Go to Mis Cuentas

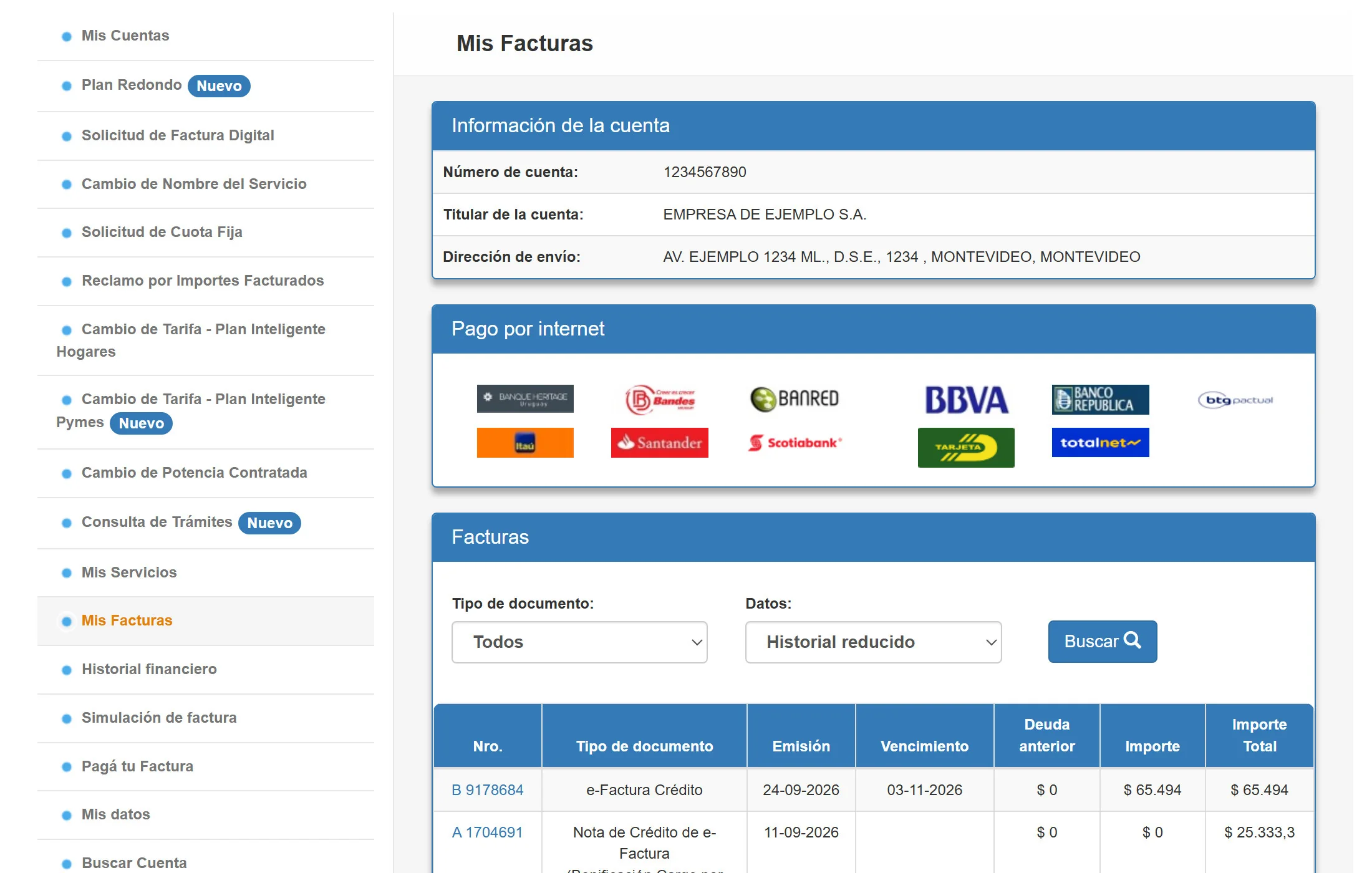[125, 36]
